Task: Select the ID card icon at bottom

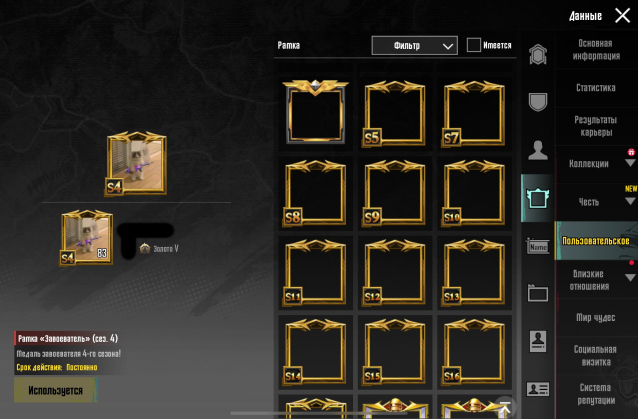Action: pyautogui.click(x=537, y=389)
